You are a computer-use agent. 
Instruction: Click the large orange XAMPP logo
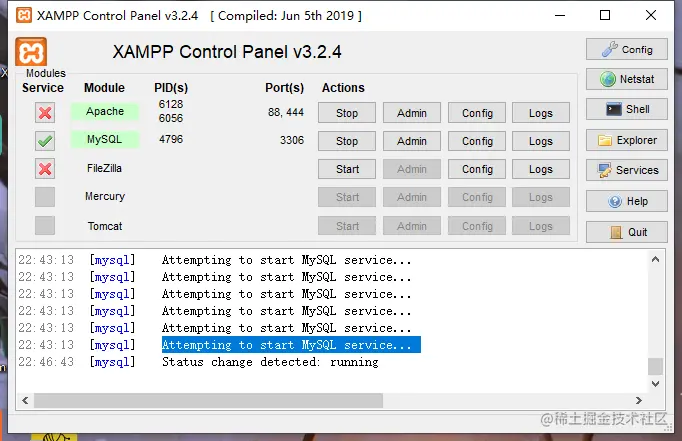coord(31,52)
